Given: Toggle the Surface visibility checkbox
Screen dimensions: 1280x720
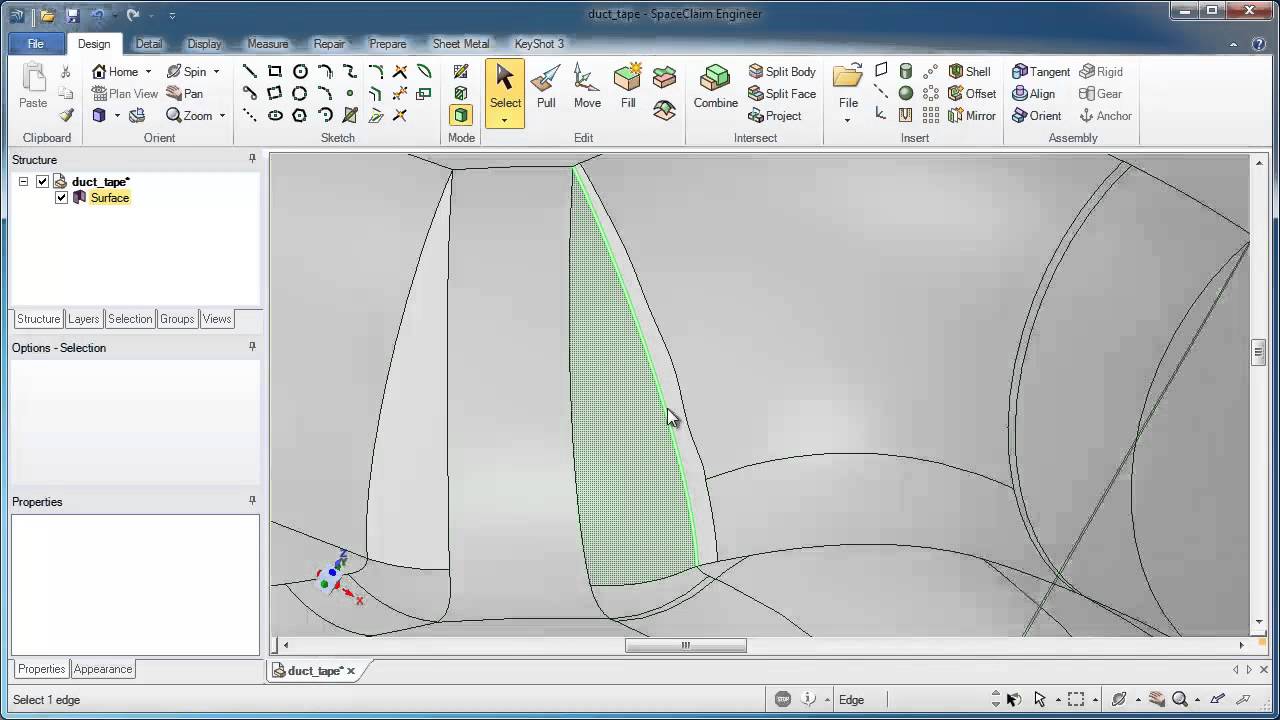Looking at the screenshot, I should click(x=61, y=197).
